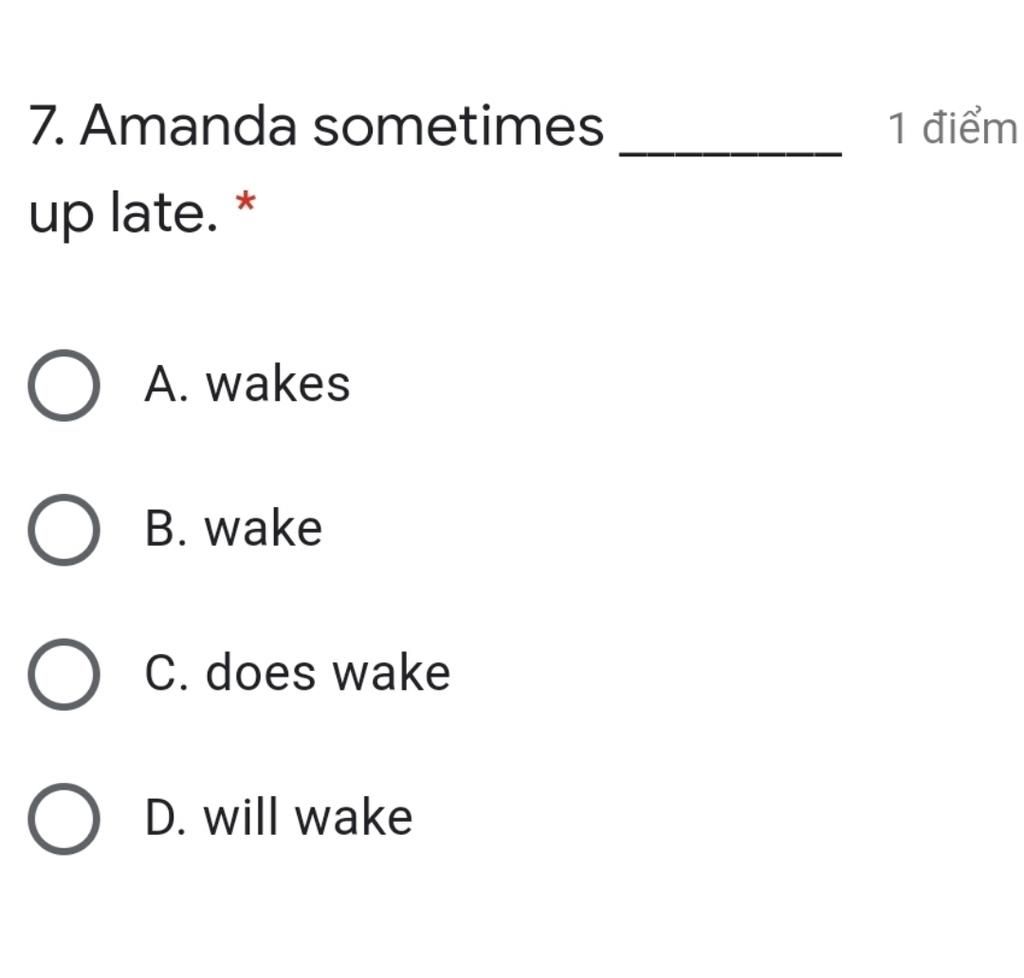
Task: Click the red required asterisk
Action: (x=245, y=202)
